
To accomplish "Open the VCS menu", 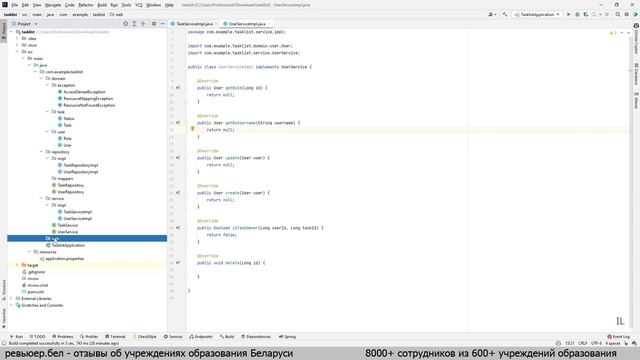I will click(x=139, y=5).
